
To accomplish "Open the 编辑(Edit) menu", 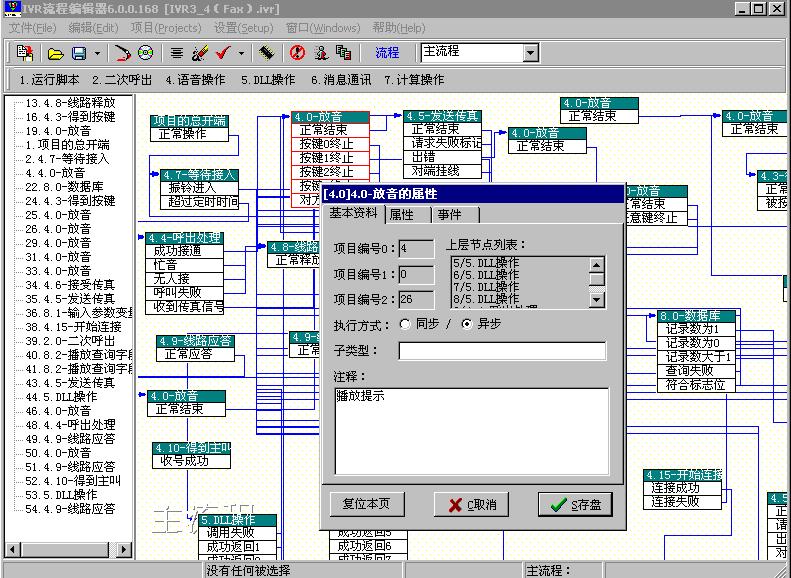I will click(x=93, y=28).
